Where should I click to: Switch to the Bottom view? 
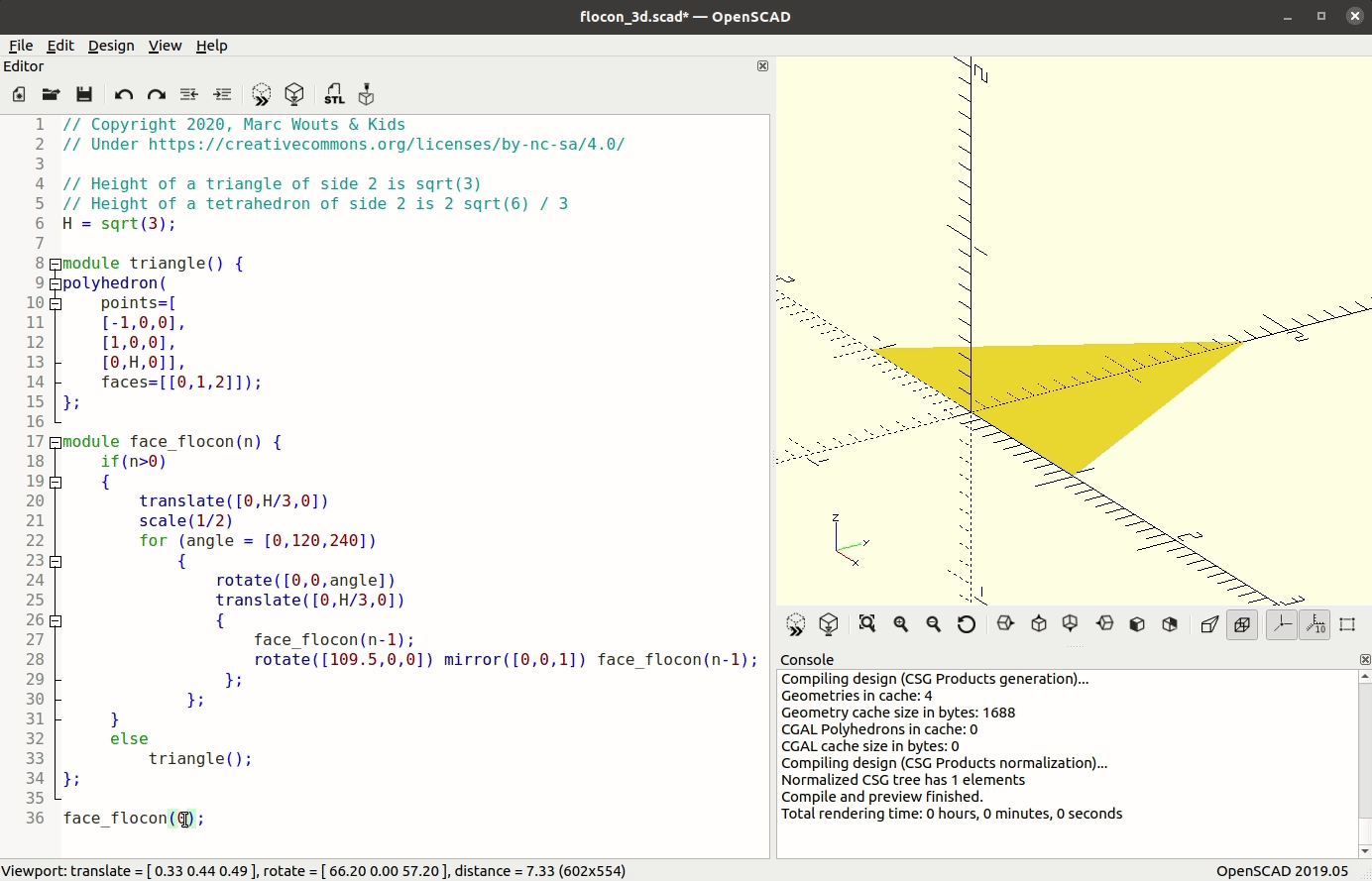click(x=1071, y=624)
